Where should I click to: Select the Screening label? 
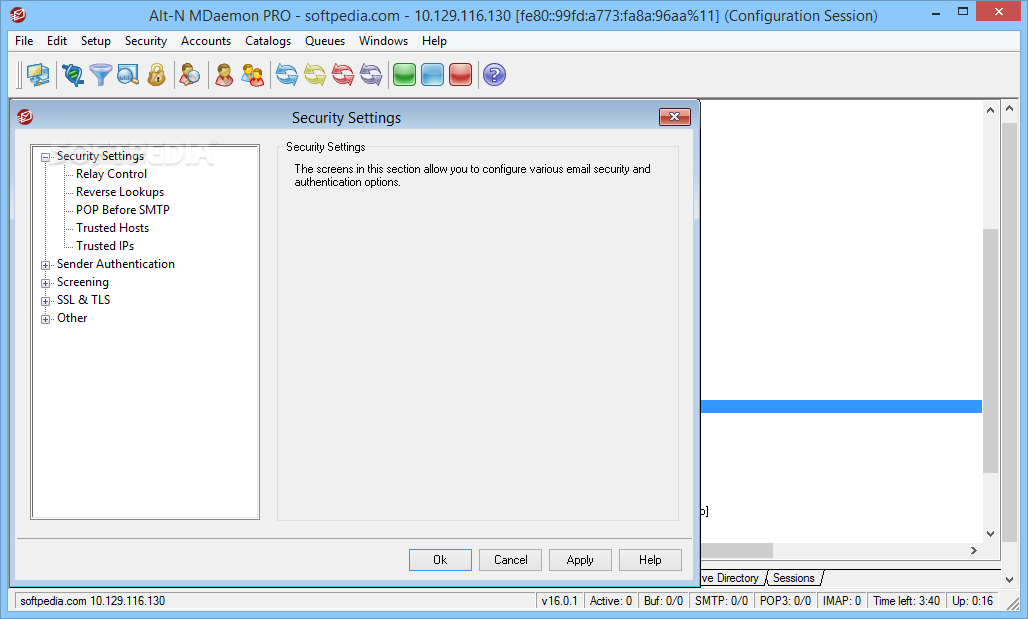tap(83, 282)
